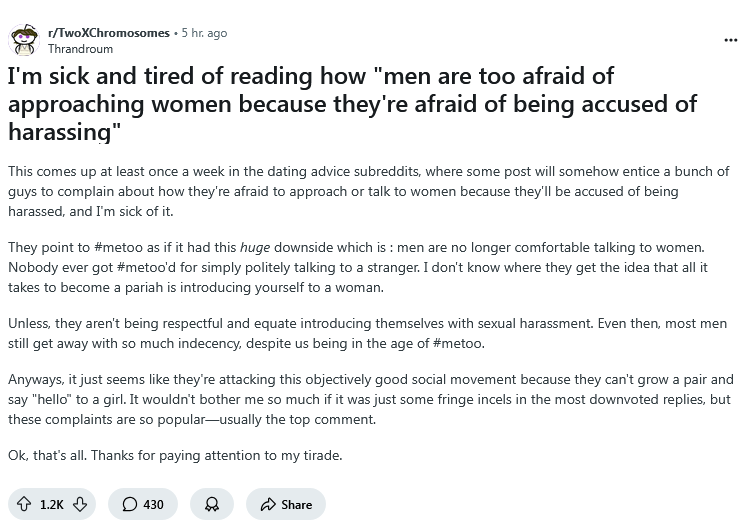Downvote the post with the down arrow
Image resolution: width=748 pixels, height=528 pixels.
point(80,504)
